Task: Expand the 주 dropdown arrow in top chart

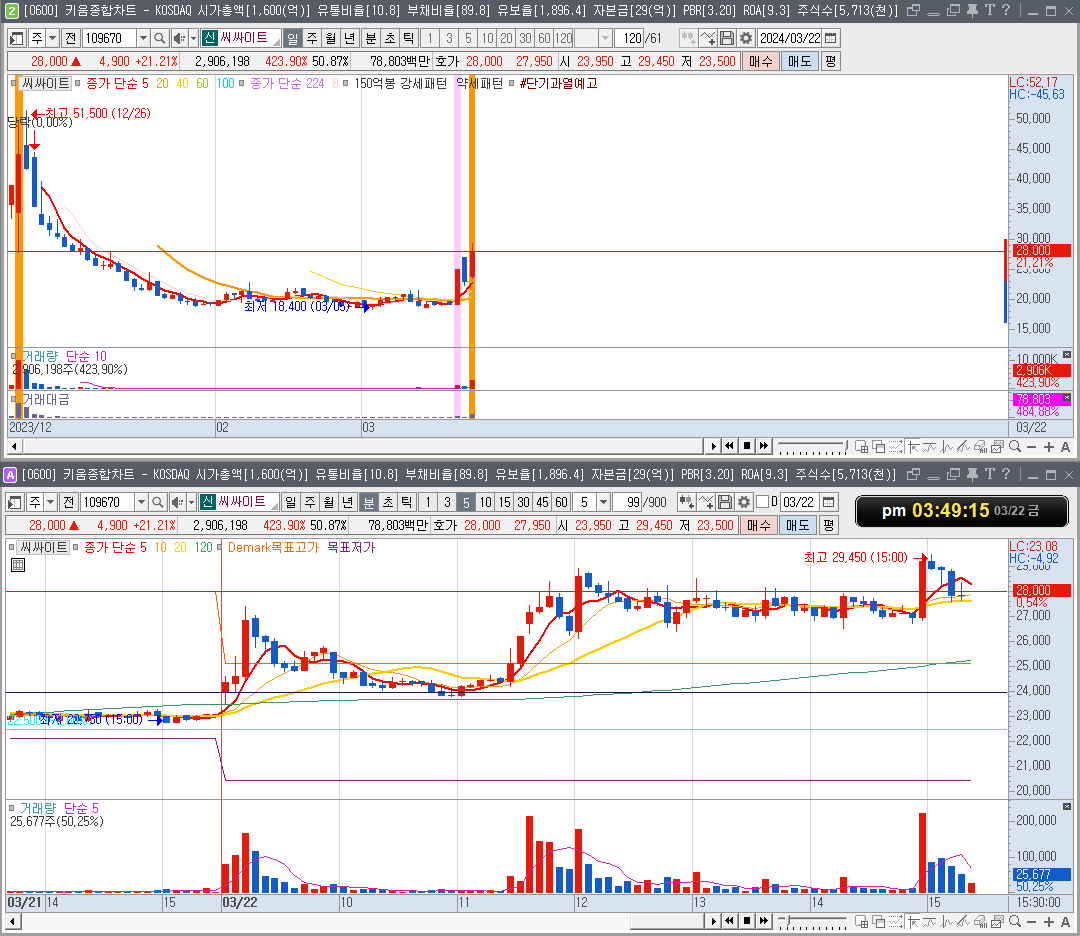Action: (x=52, y=38)
